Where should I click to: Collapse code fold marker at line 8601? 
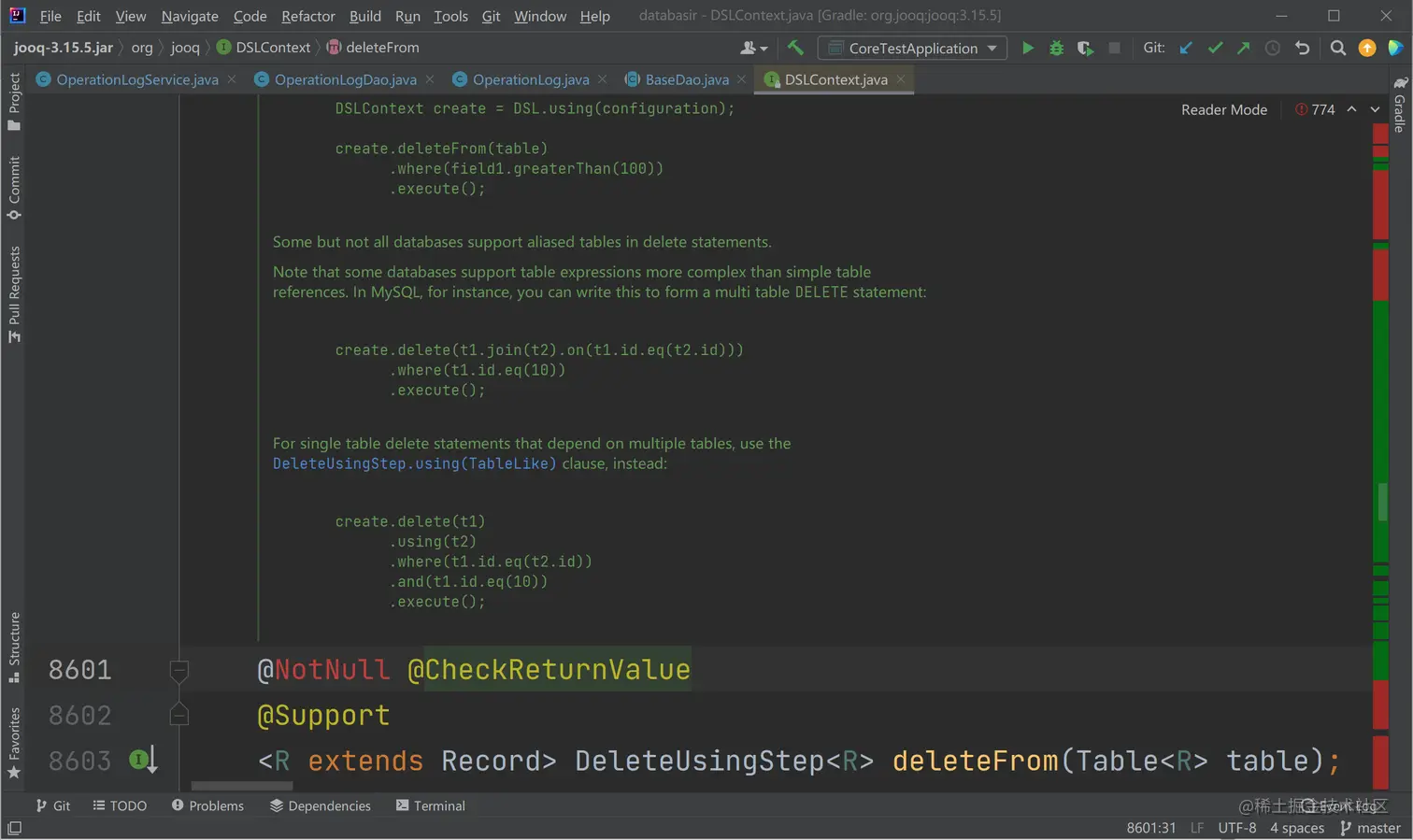[x=179, y=669]
